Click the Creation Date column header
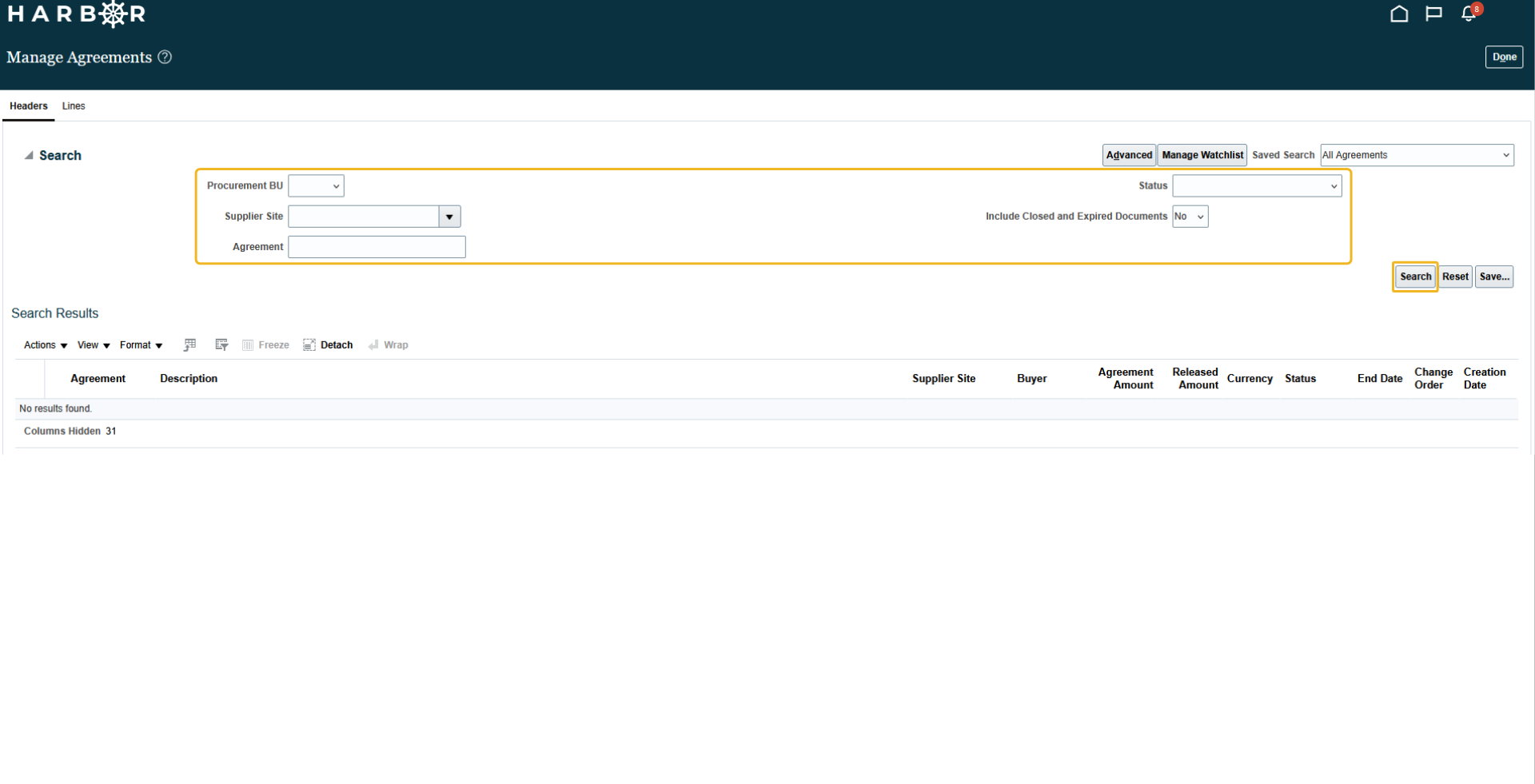The width and height of the screenshot is (1535, 784). [x=1485, y=379]
